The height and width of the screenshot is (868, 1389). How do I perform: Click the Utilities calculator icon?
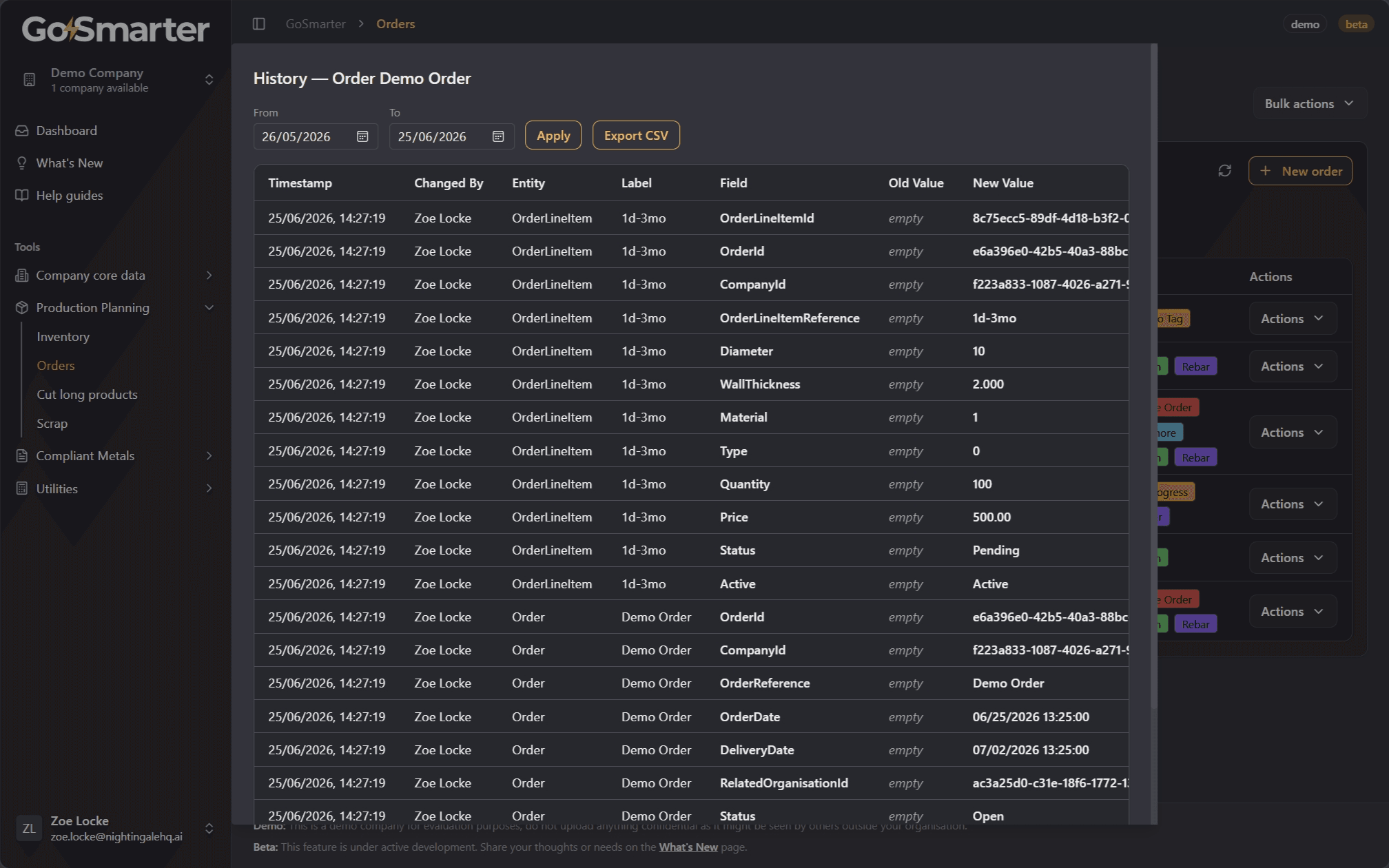pos(22,488)
